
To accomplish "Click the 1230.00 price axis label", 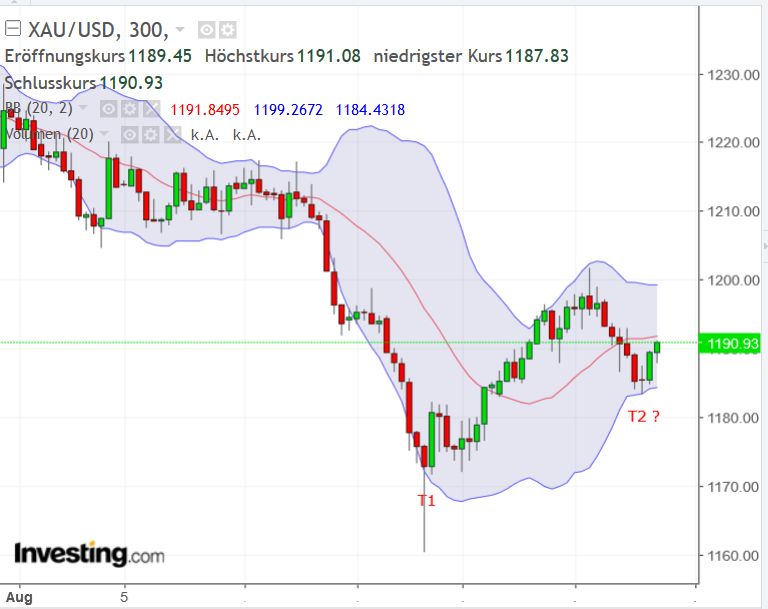I will (733, 75).
